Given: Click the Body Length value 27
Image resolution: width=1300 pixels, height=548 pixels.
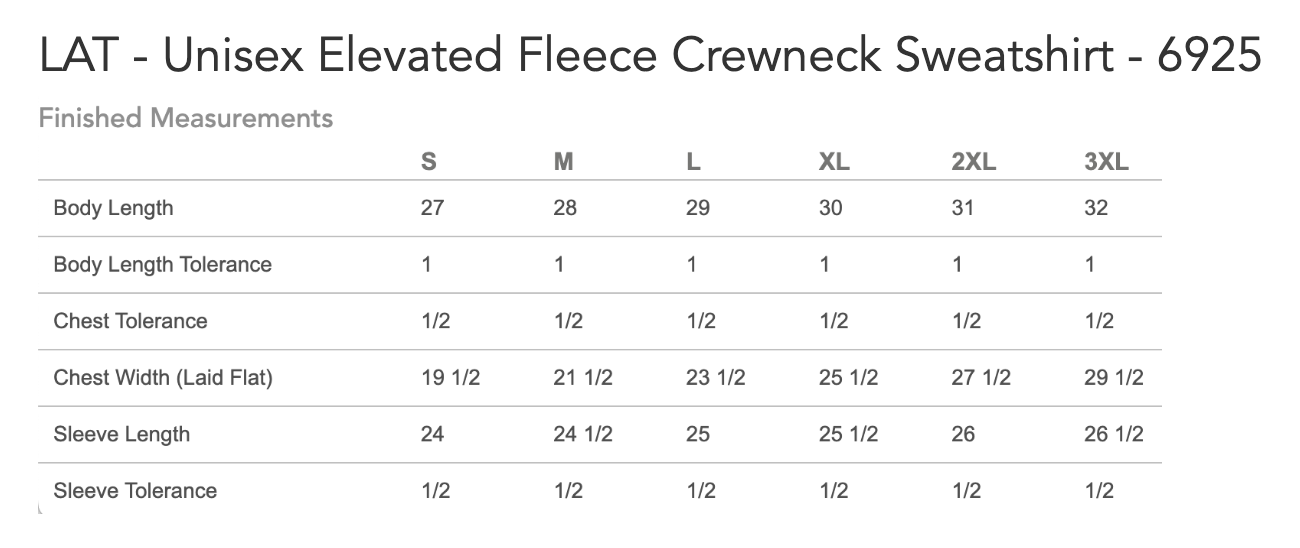Looking at the screenshot, I should pos(432,208).
